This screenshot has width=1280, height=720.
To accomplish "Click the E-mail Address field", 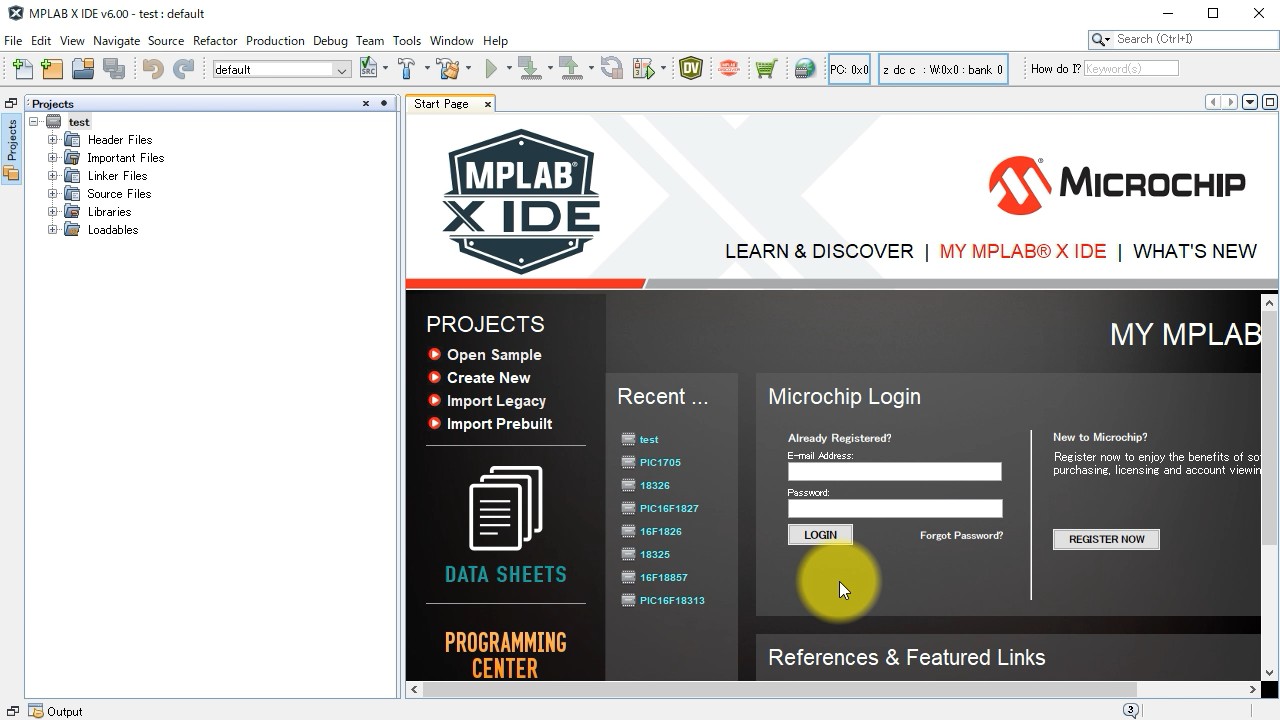I will [x=894, y=471].
